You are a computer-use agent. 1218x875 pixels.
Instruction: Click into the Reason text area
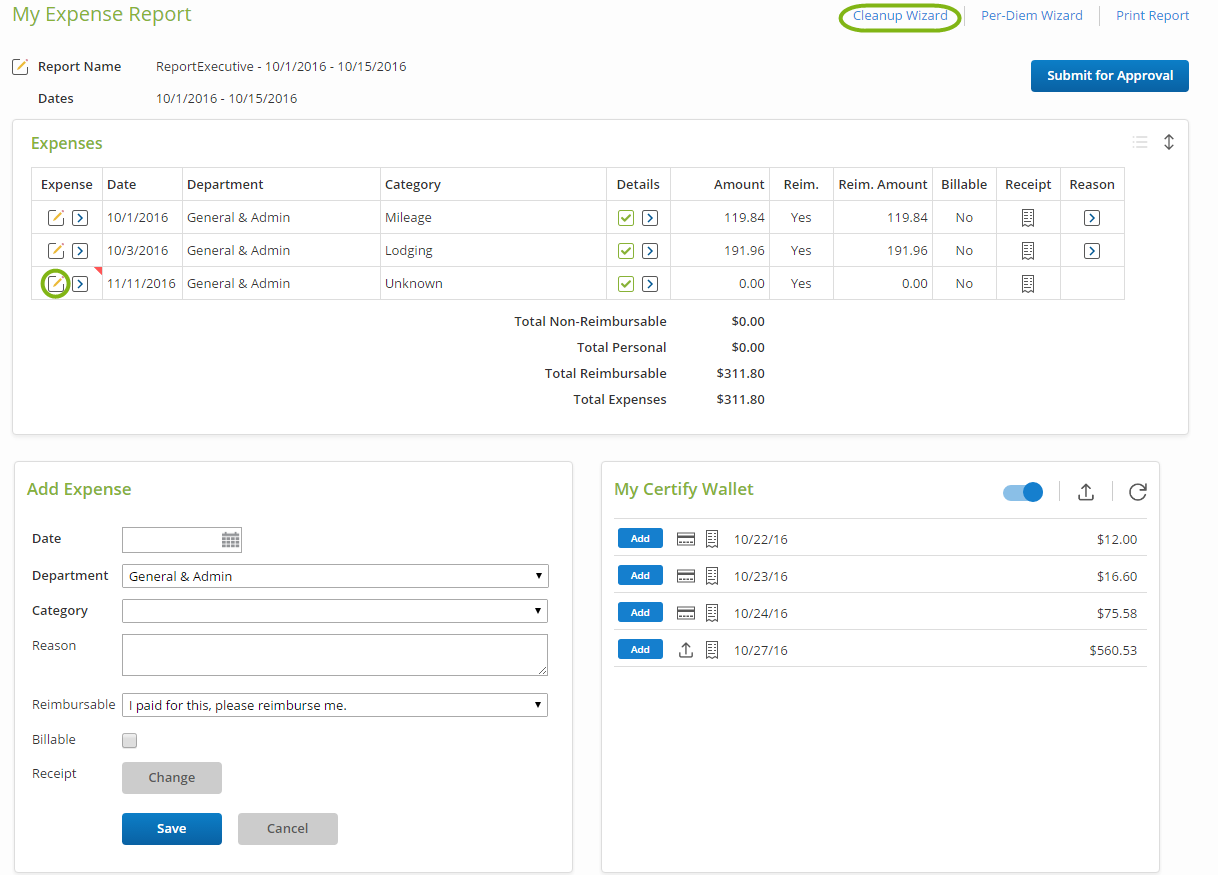[335, 655]
